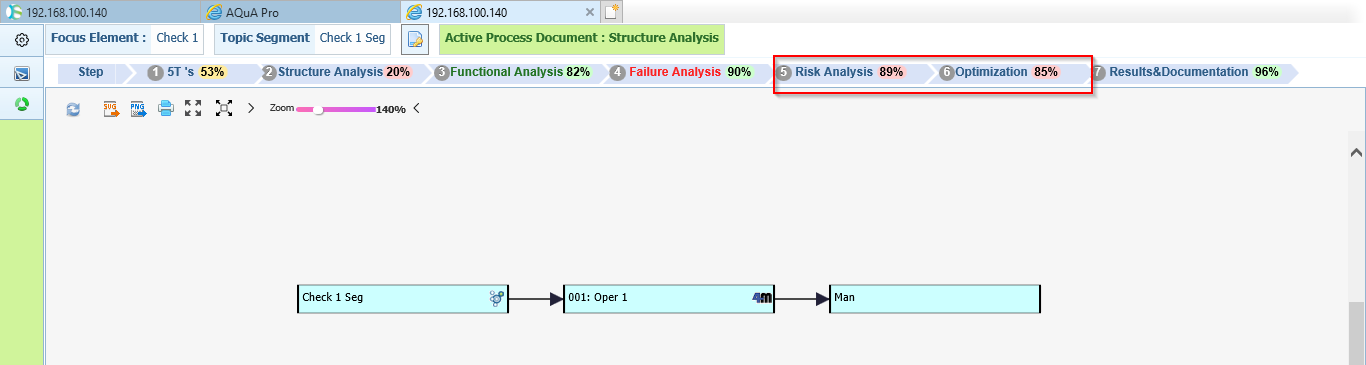Fit the diagram to screen

click(x=224, y=108)
